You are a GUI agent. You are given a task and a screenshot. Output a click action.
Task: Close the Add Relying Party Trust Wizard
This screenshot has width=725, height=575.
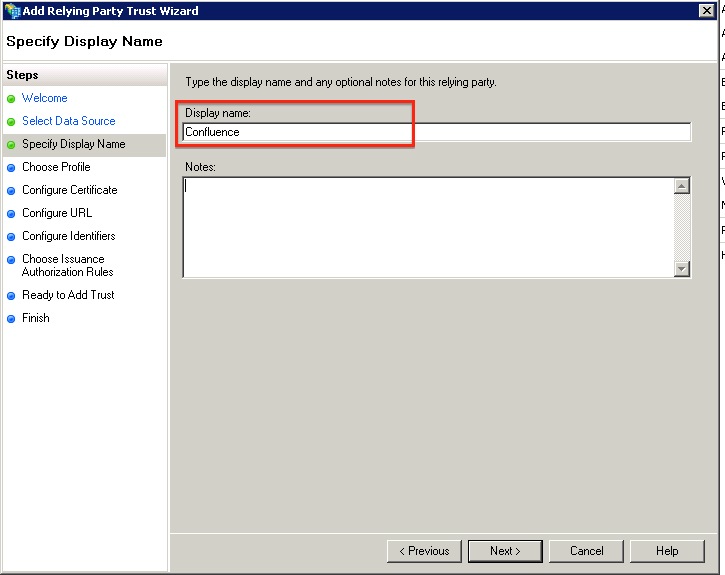(707, 10)
